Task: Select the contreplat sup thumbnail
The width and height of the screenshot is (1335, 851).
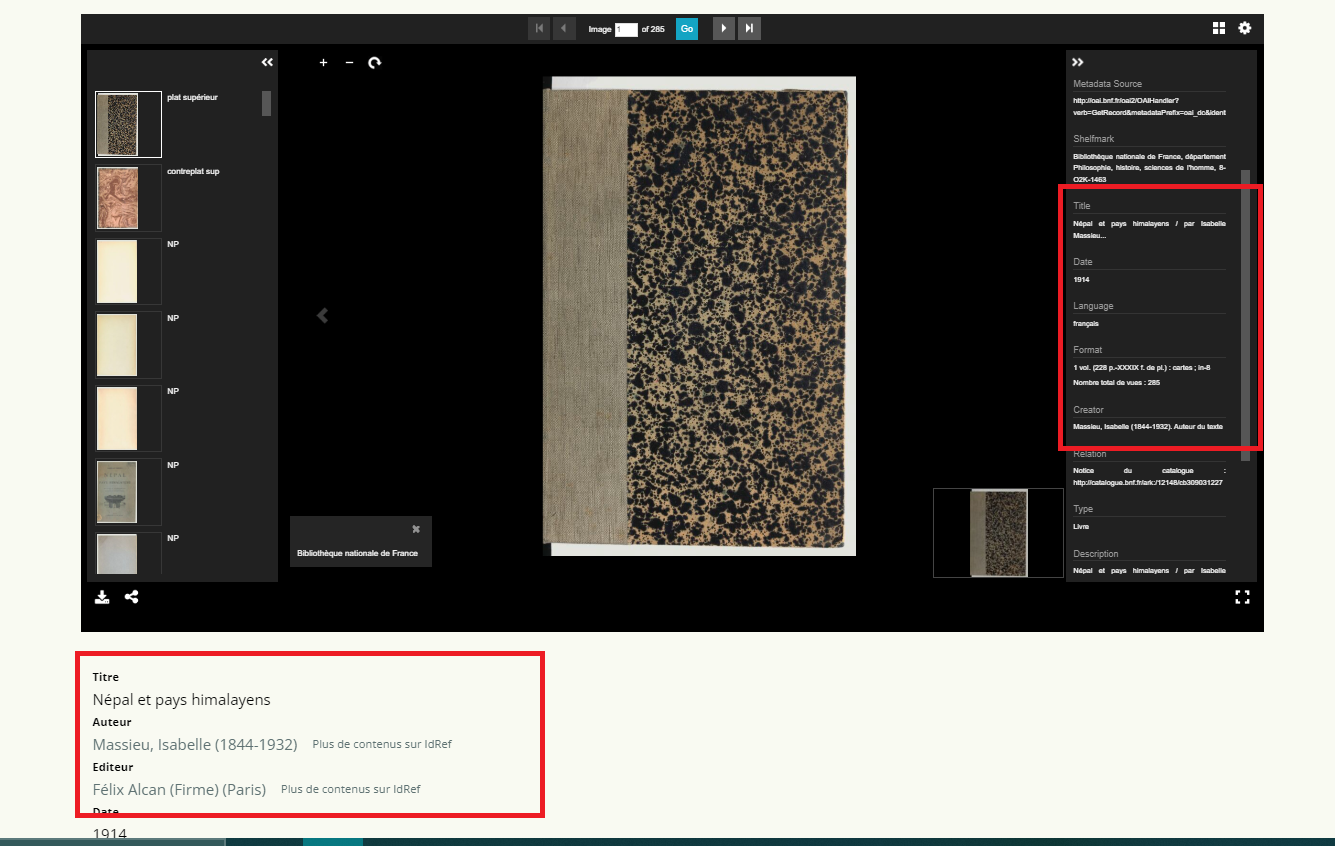Action: click(x=118, y=198)
